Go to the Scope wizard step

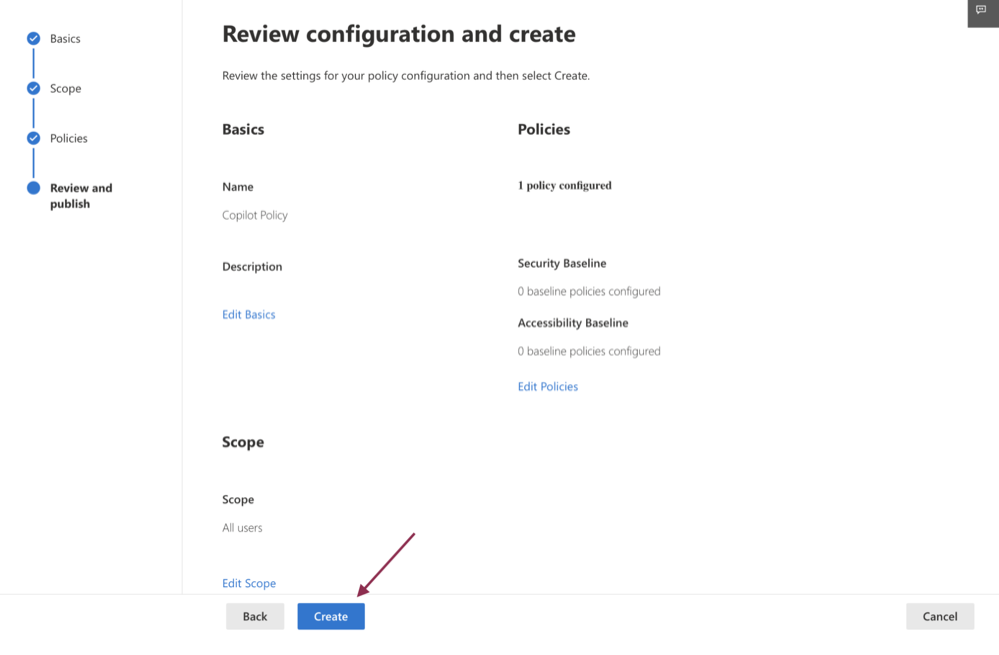pos(66,89)
